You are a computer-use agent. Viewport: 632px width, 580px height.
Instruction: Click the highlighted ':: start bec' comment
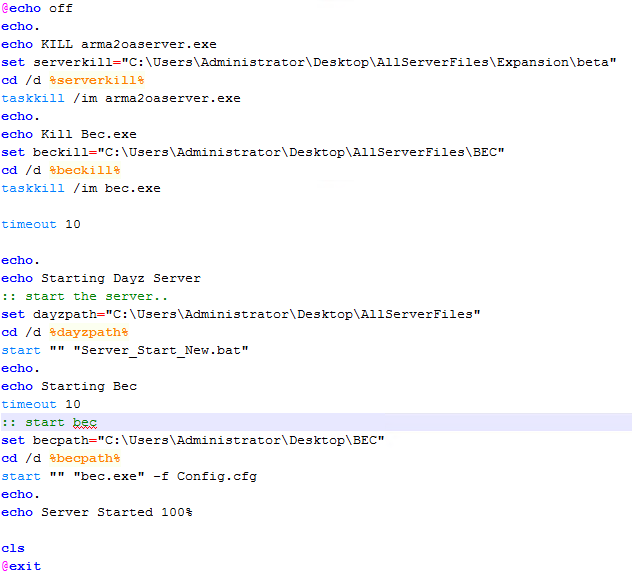[49, 422]
